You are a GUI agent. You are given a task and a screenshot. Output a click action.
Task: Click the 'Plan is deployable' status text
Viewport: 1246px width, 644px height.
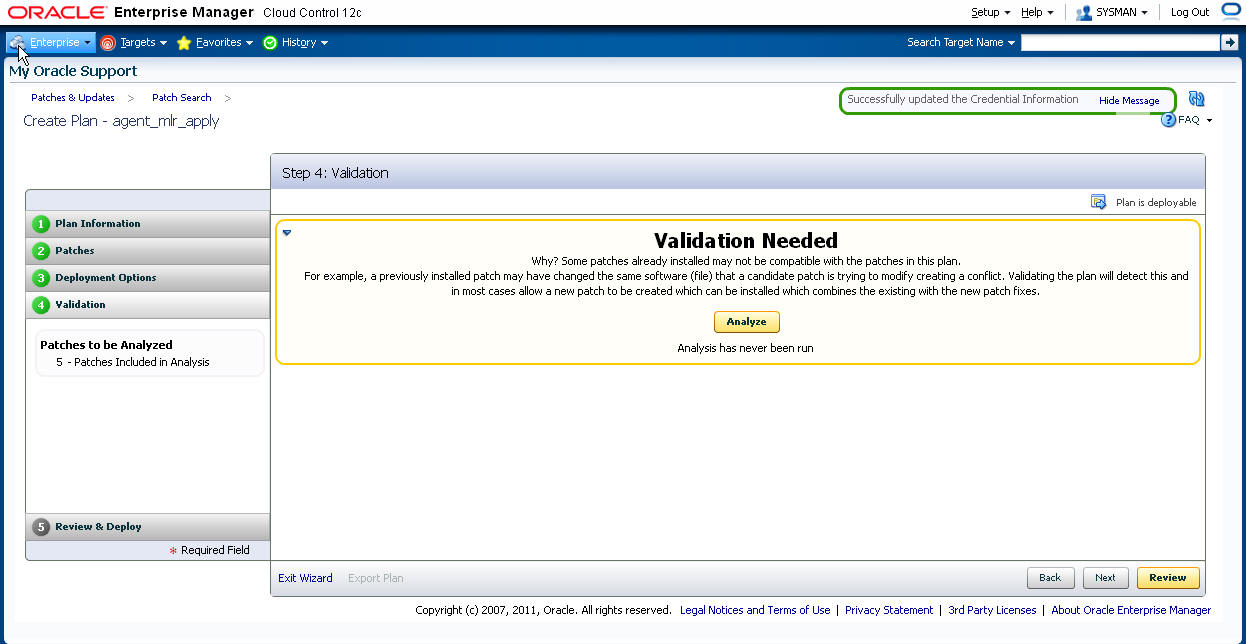click(x=1156, y=203)
